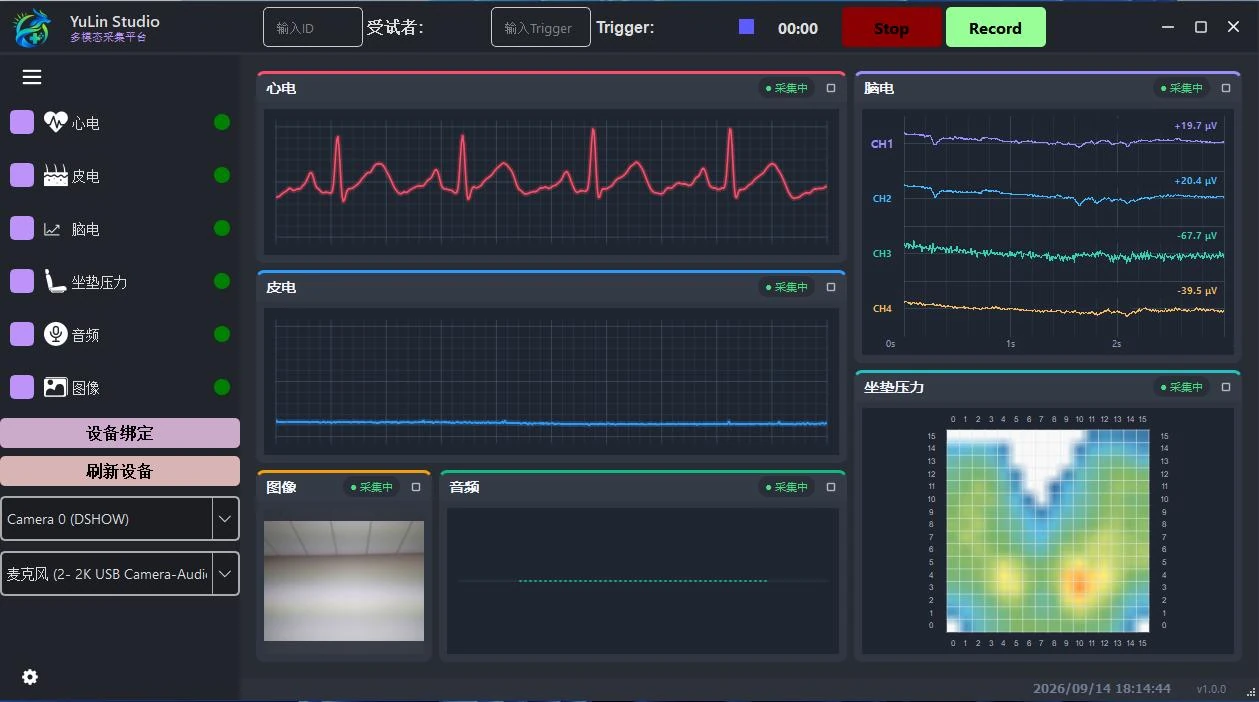Image resolution: width=1259 pixels, height=702 pixels.
Task: Click the CH1 channel label
Action: tap(882, 144)
